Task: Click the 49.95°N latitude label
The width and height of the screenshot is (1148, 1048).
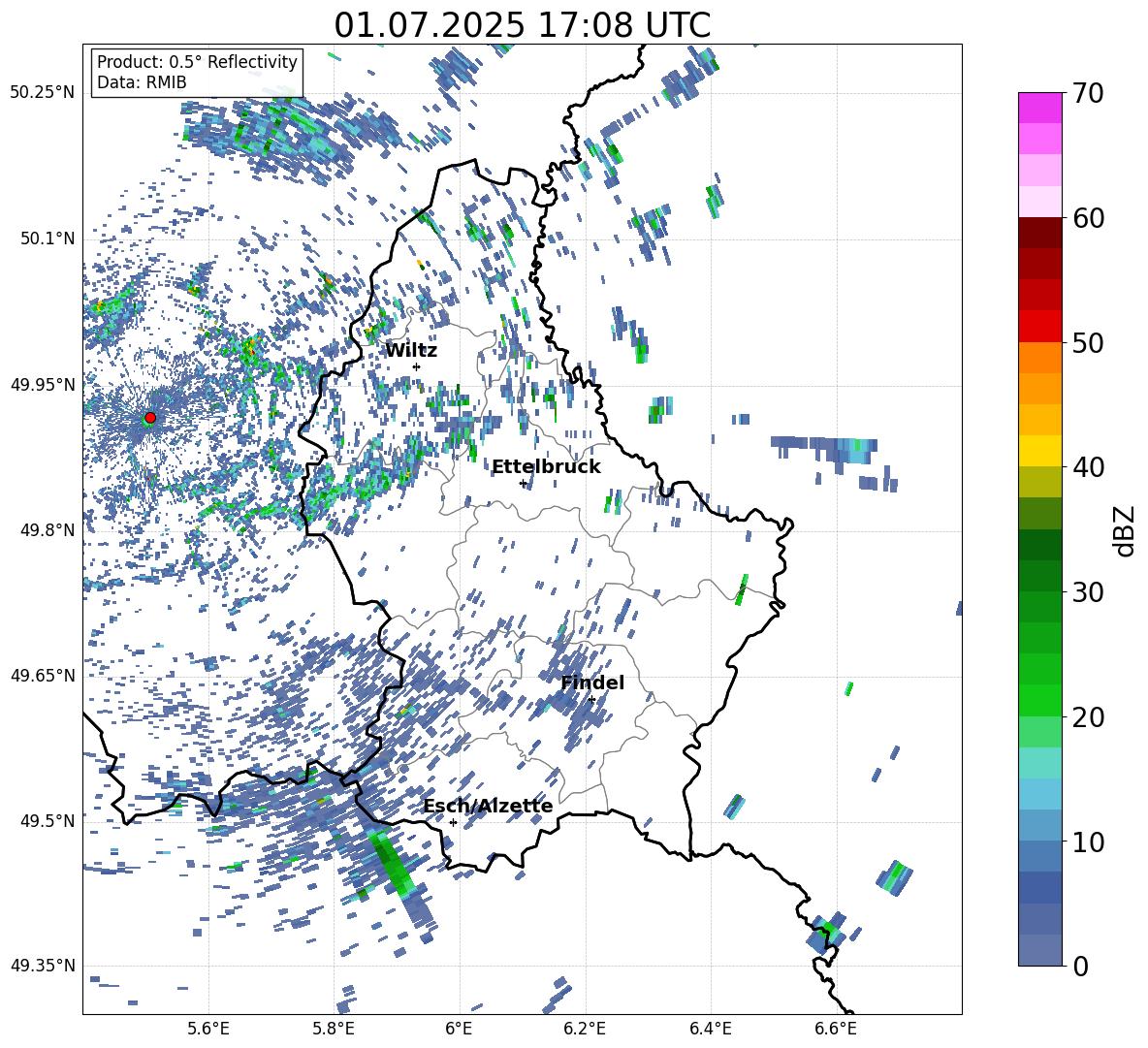Action: tap(43, 384)
